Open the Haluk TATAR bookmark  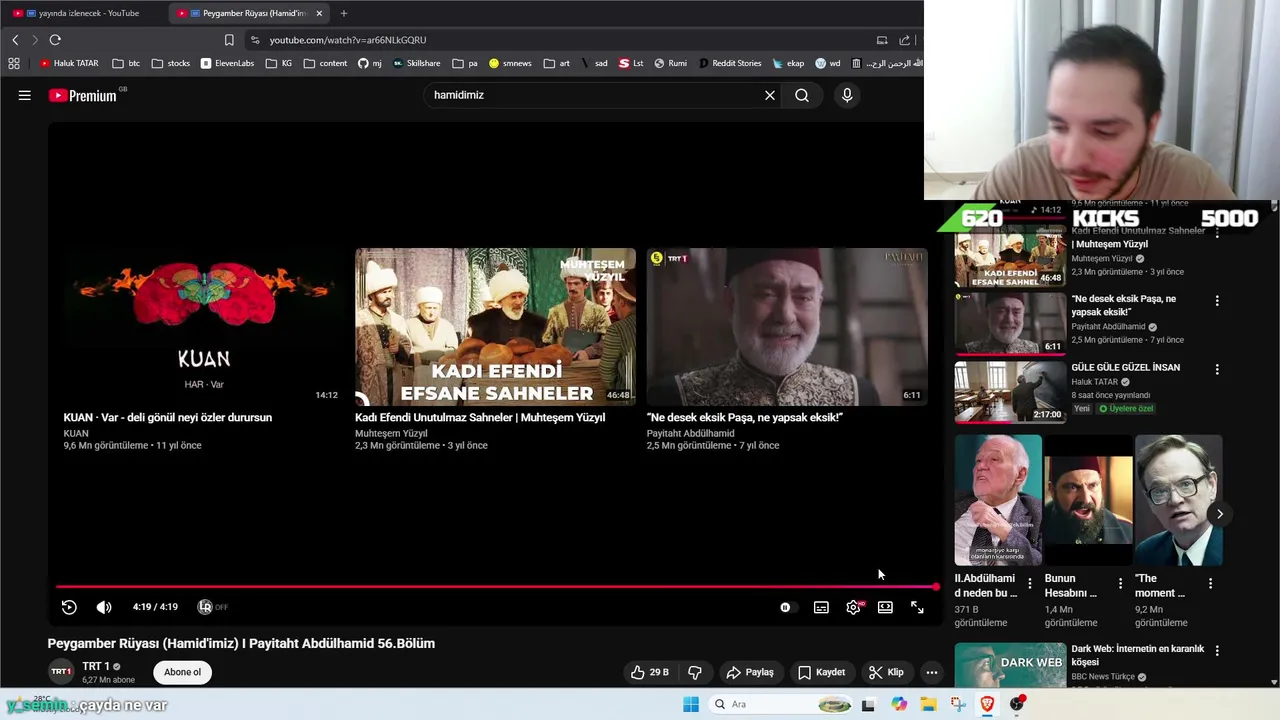tap(69, 63)
